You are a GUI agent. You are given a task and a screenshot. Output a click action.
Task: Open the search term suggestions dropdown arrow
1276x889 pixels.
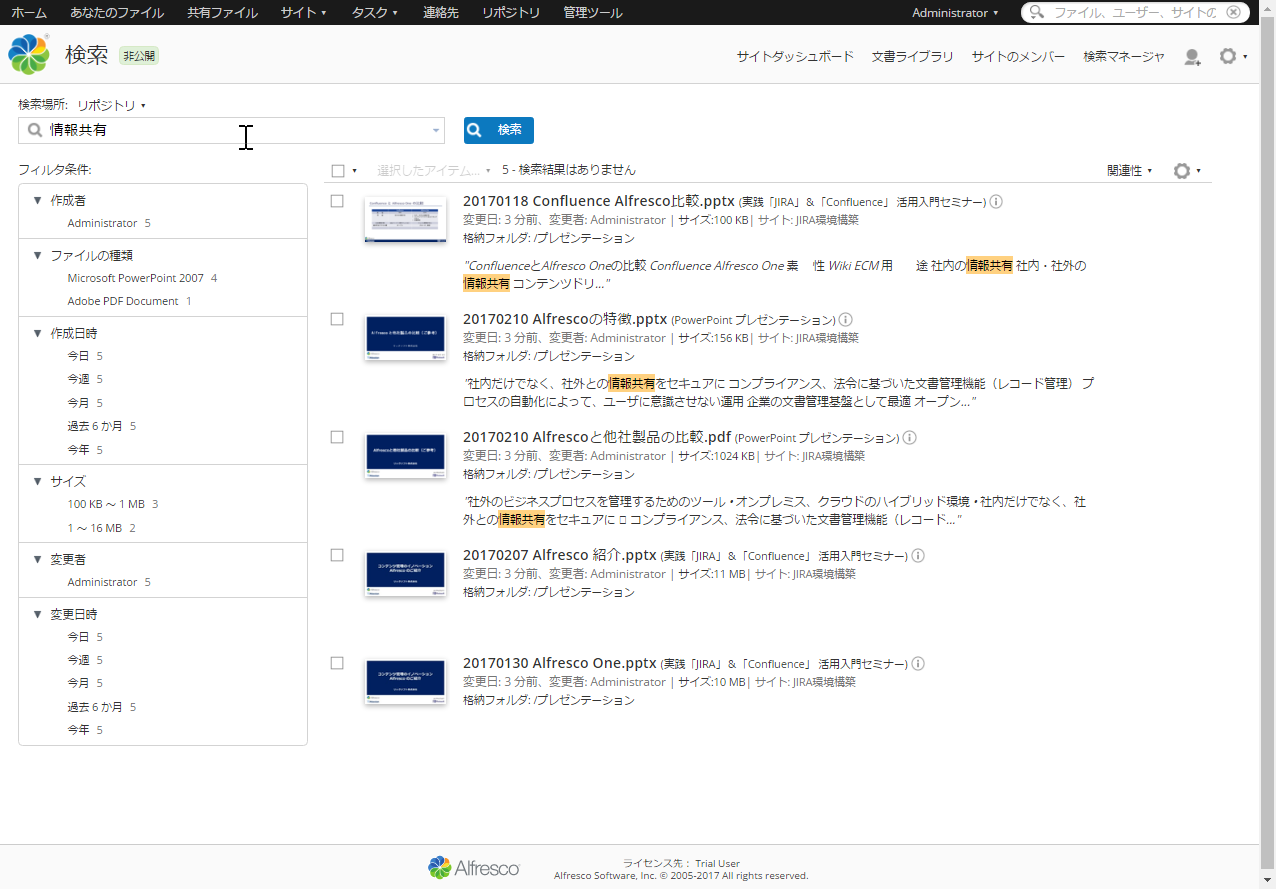(x=436, y=131)
